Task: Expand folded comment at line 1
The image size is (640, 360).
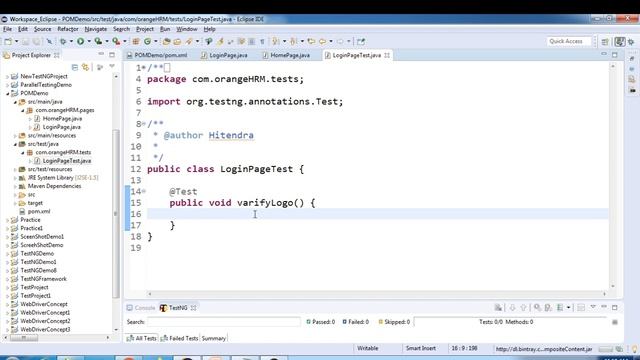Action: (x=144, y=67)
